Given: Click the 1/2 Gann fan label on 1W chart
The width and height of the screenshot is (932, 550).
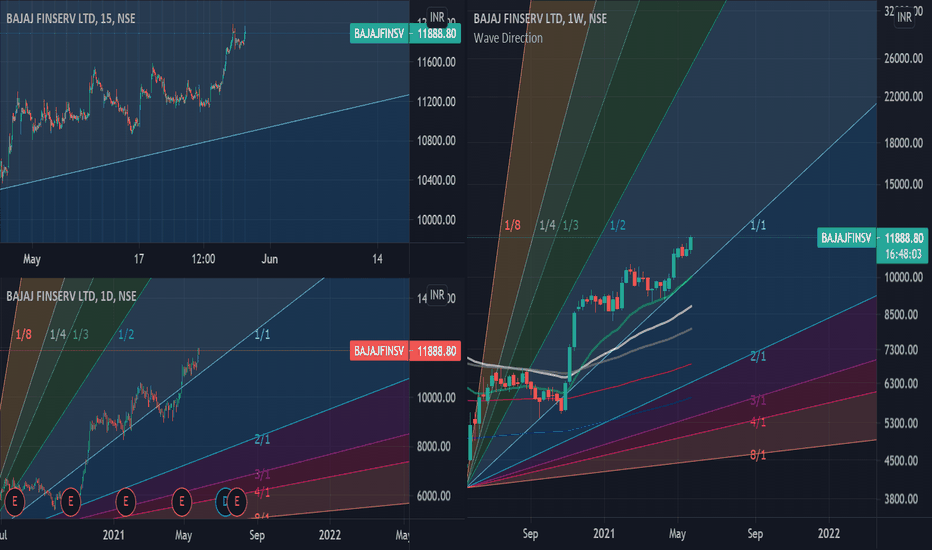Looking at the screenshot, I should tap(618, 225).
